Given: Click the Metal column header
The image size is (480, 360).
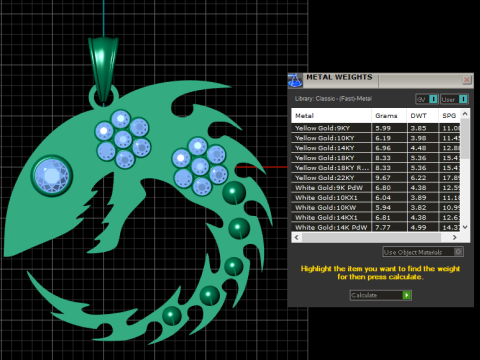Looking at the screenshot, I should pos(331,116).
